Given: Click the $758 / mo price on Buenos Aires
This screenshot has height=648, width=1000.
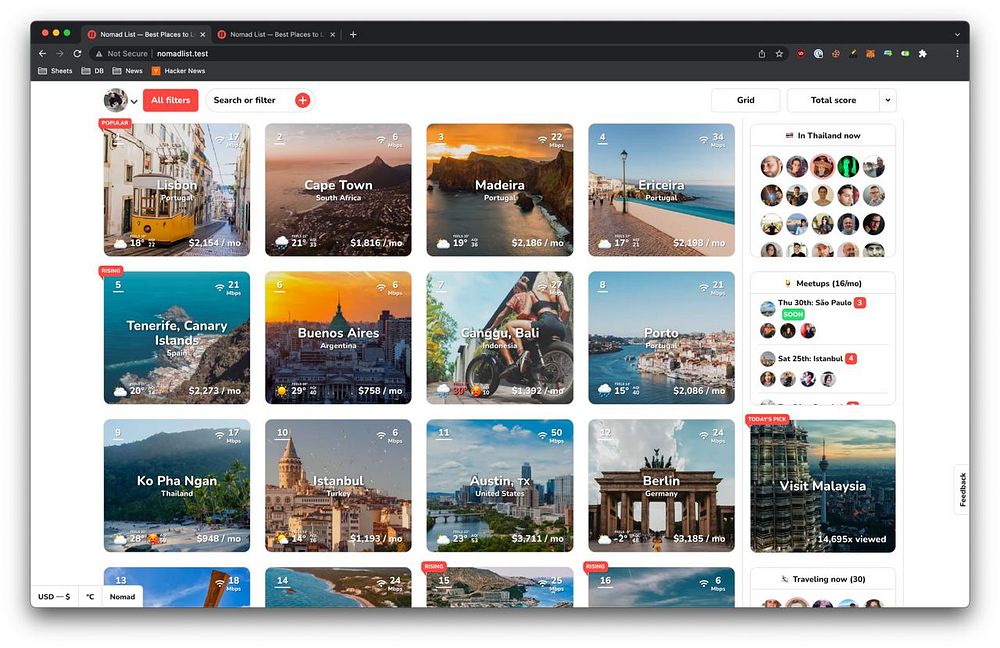Looking at the screenshot, I should (380, 390).
